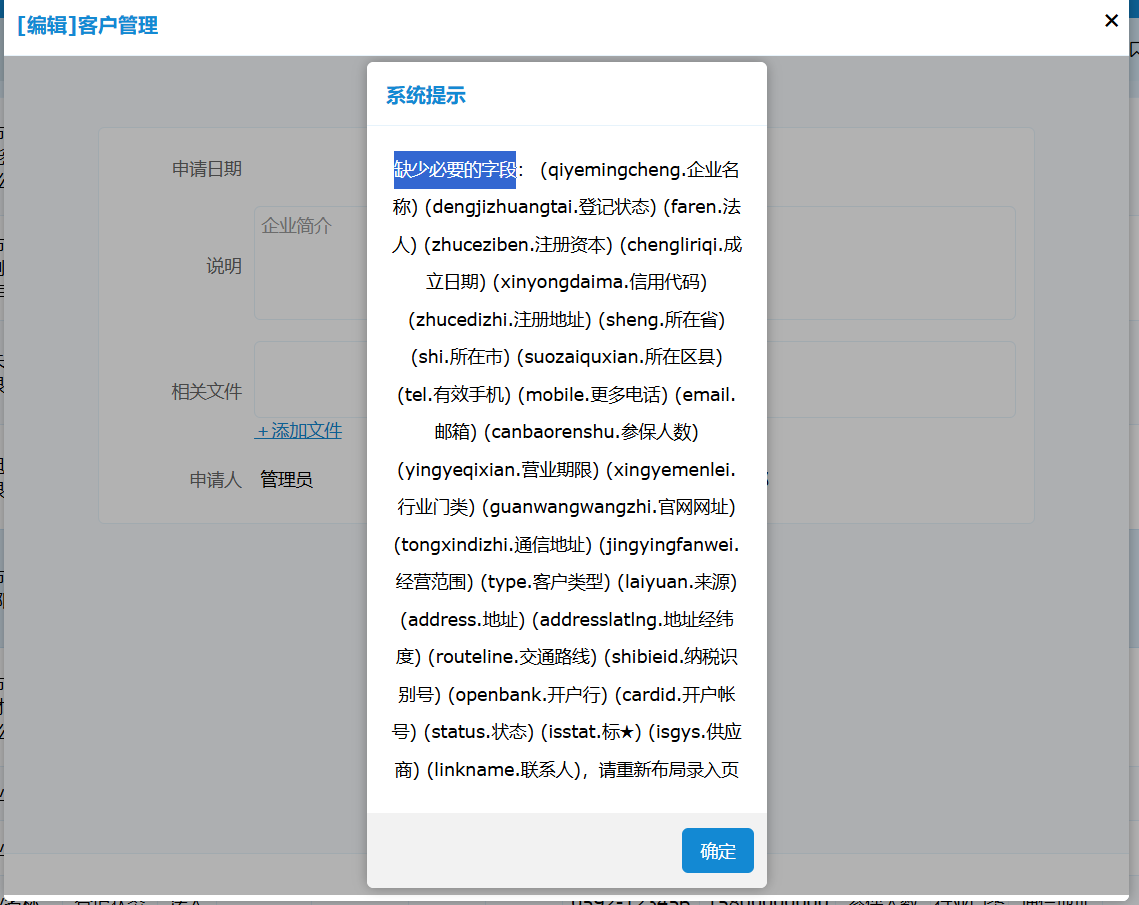Image resolution: width=1139 pixels, height=905 pixels.
Task: Click the 申请人 field label
Action: click(216, 480)
